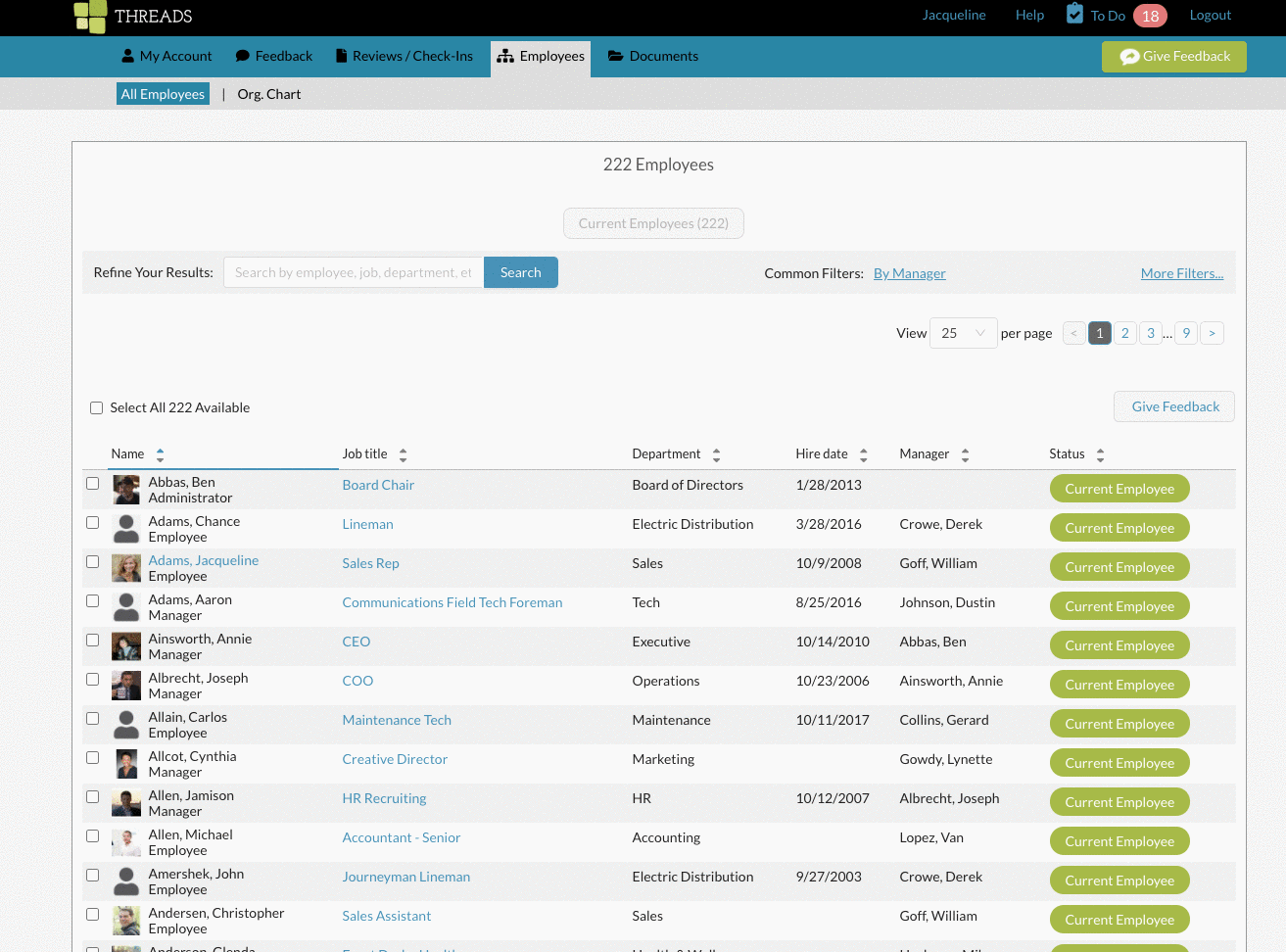The height and width of the screenshot is (952, 1286).
Task: Open More Filters options
Action: click(x=1182, y=273)
